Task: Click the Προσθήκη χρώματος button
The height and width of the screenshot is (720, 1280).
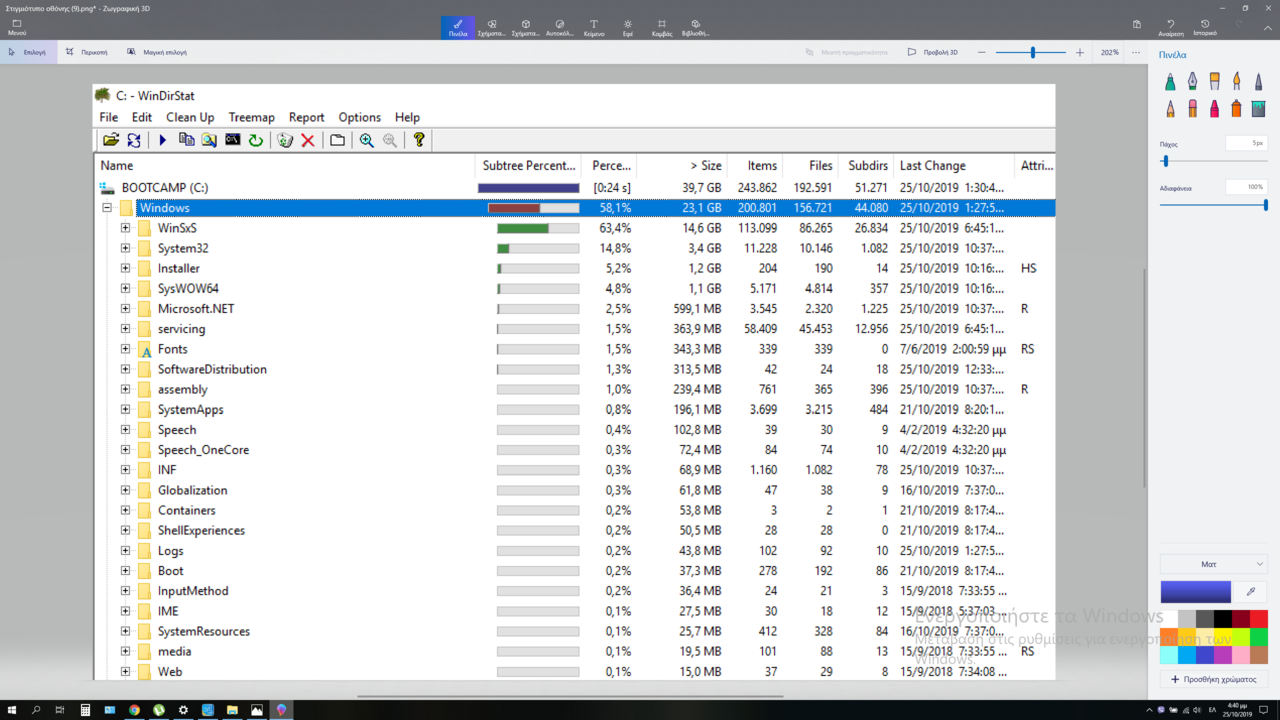Action: pos(1213,679)
